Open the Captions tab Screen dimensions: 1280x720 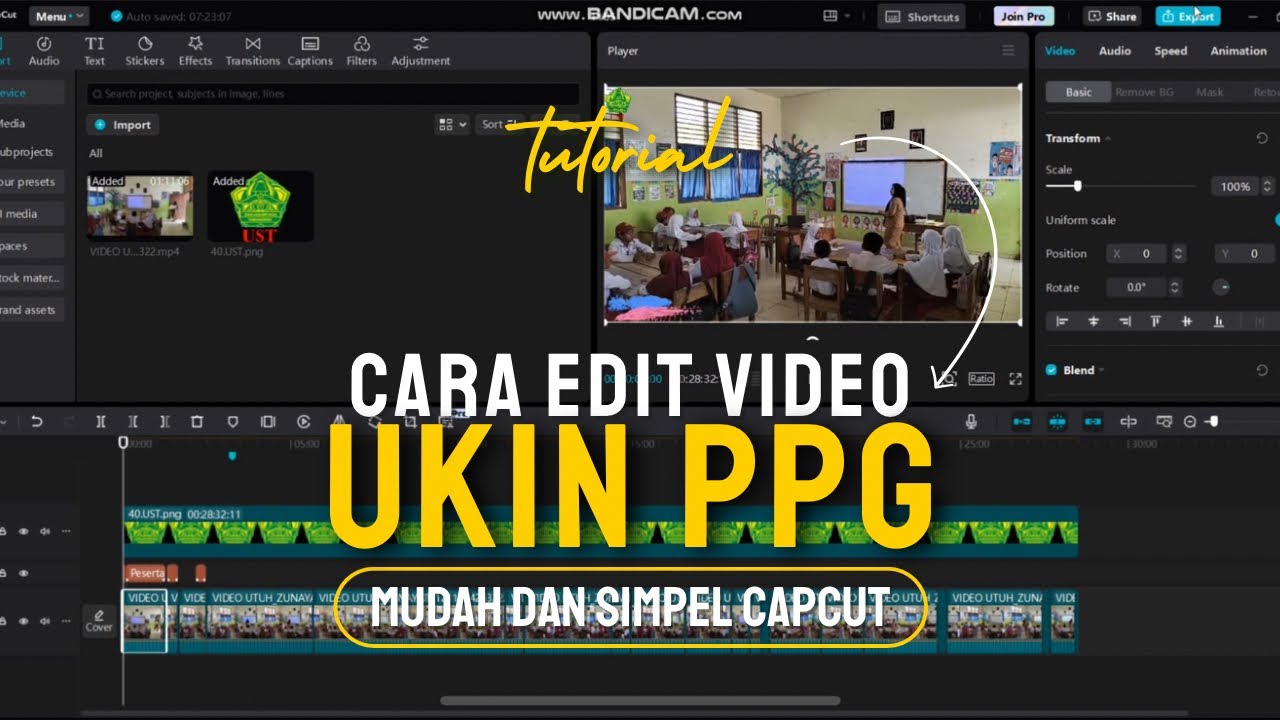[x=310, y=51]
